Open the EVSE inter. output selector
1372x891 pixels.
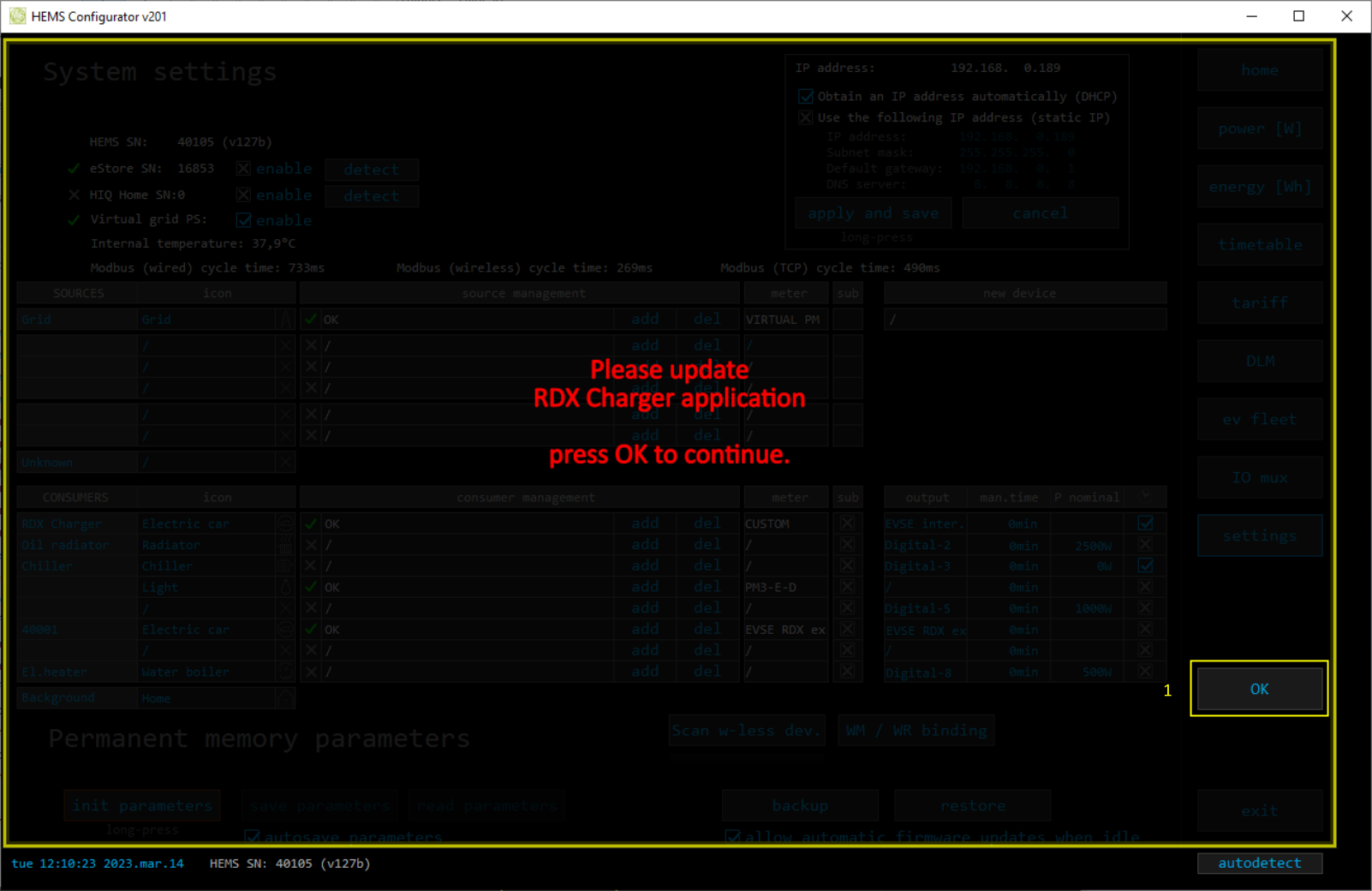[x=925, y=523]
